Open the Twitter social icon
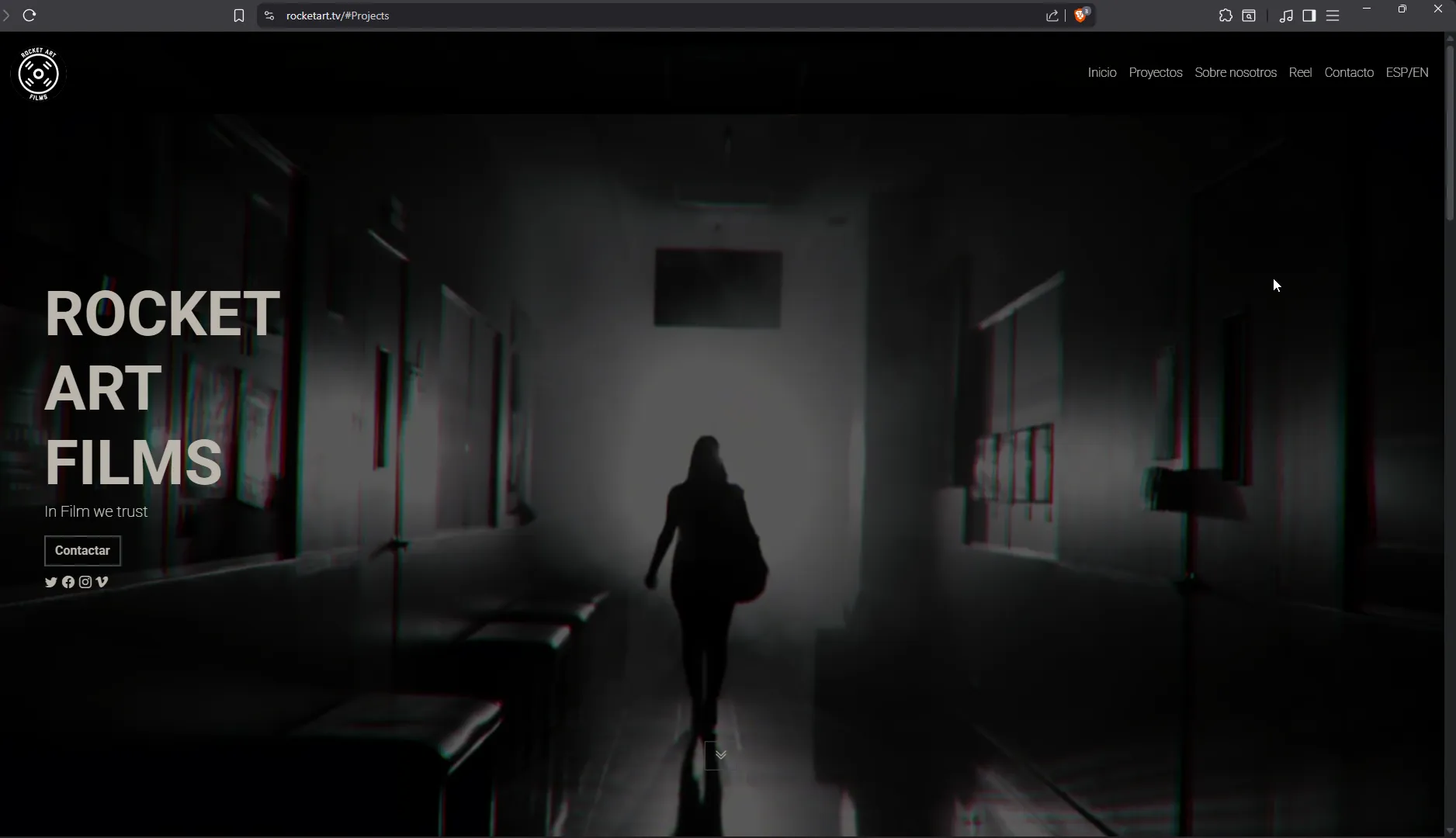 (x=50, y=583)
